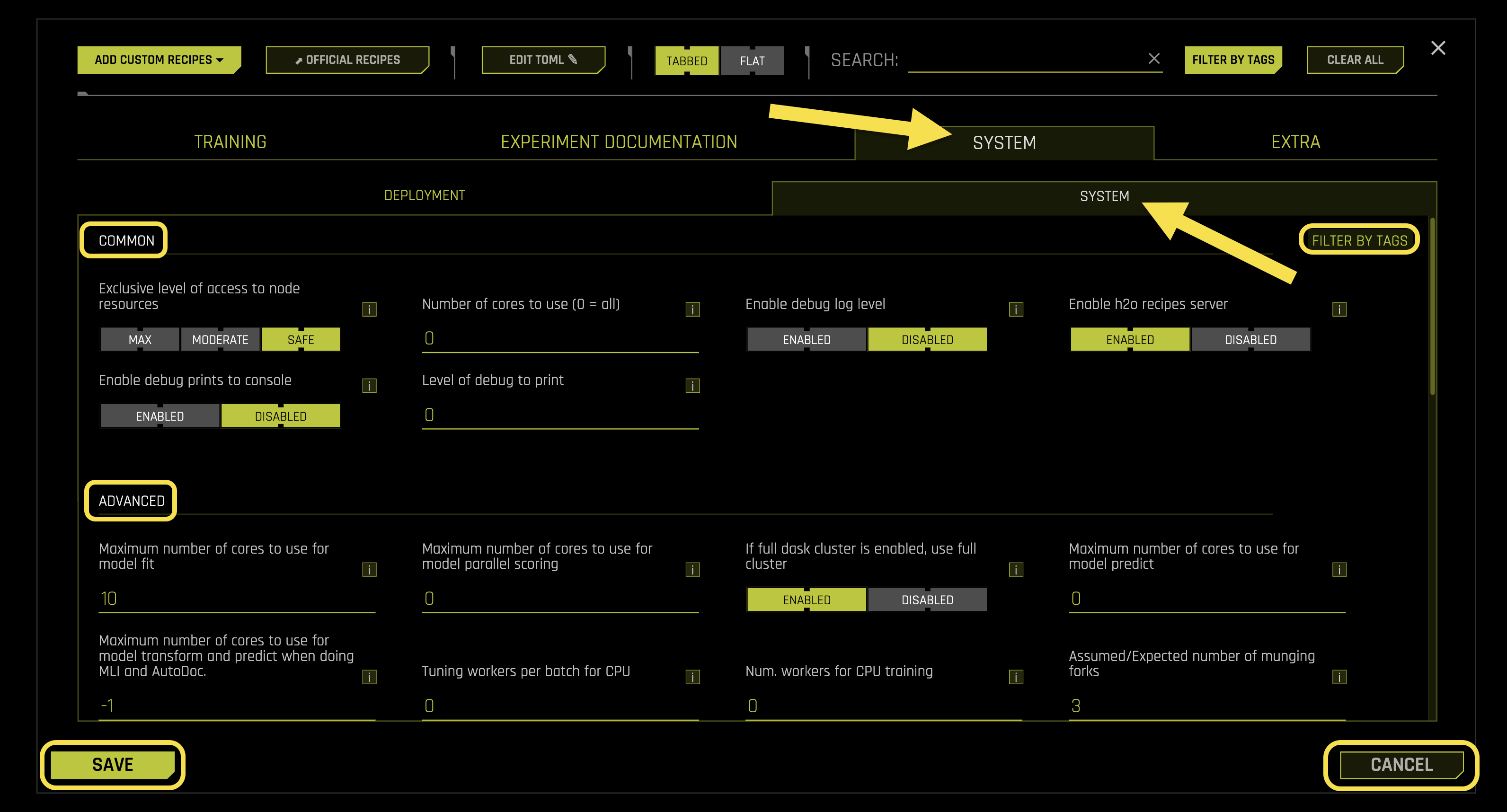
Task: Open the Deployment sub-tab
Action: click(x=425, y=195)
